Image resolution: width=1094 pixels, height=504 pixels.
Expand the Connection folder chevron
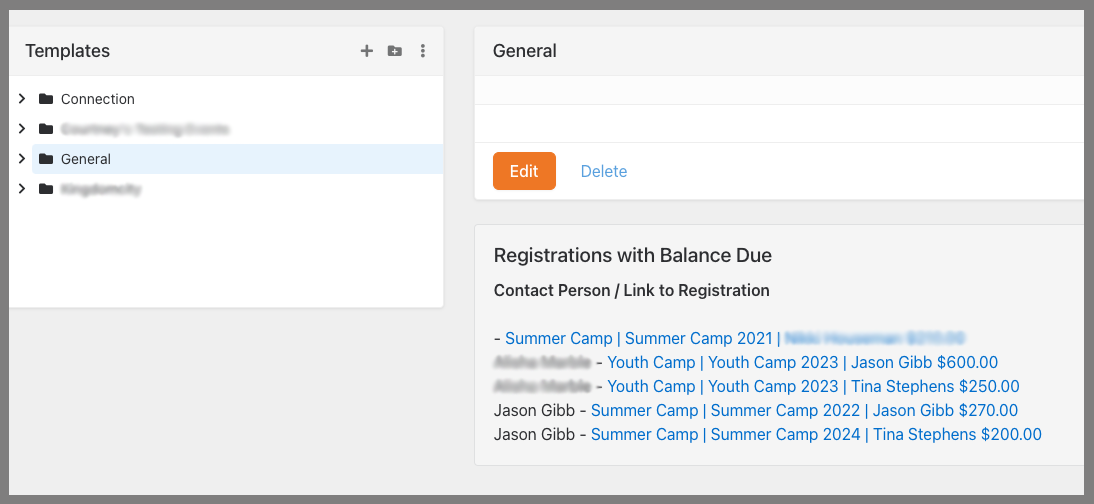click(x=22, y=99)
